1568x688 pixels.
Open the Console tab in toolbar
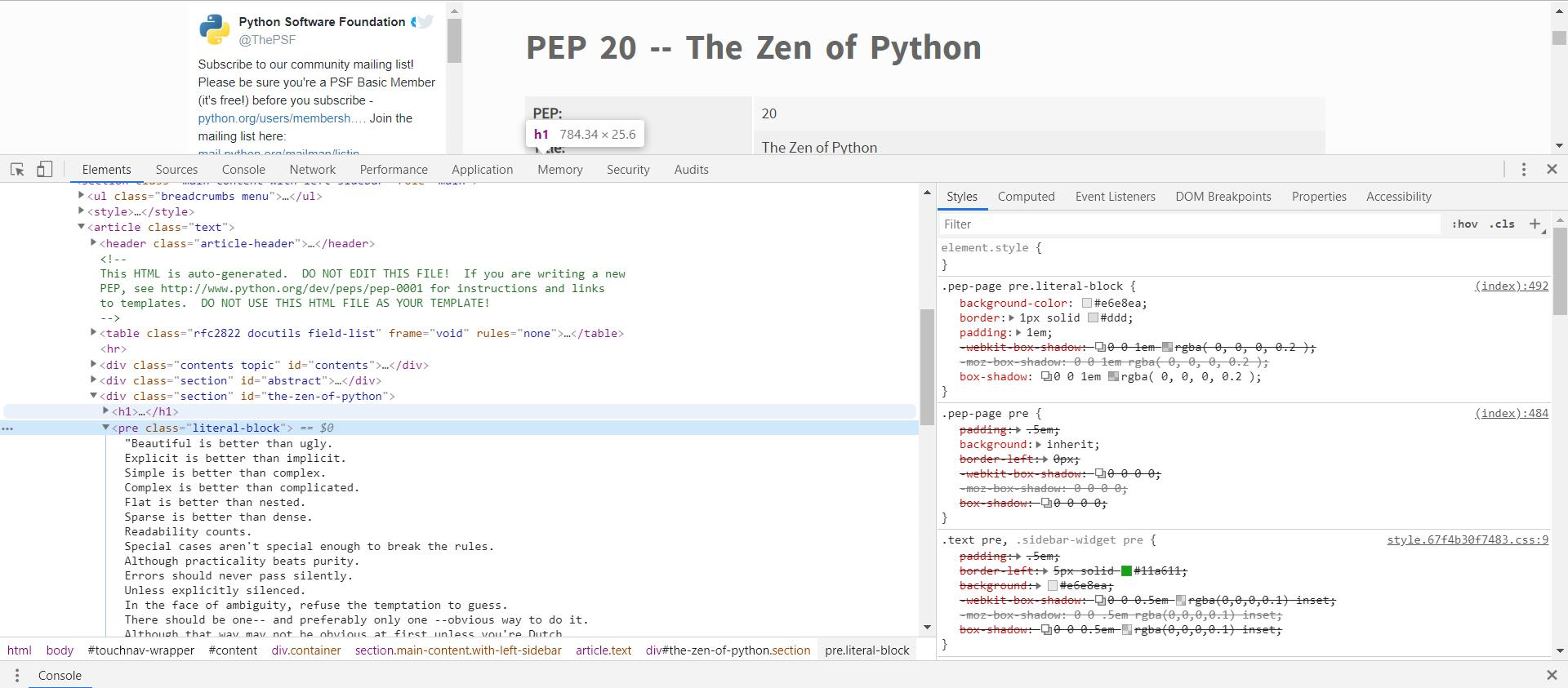coord(243,169)
